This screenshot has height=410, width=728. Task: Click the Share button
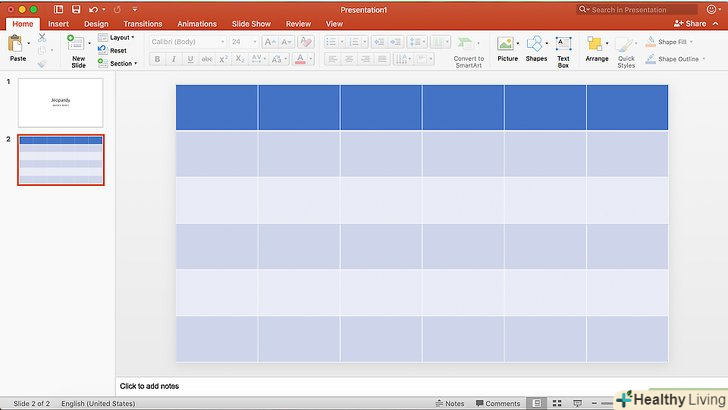(x=690, y=24)
